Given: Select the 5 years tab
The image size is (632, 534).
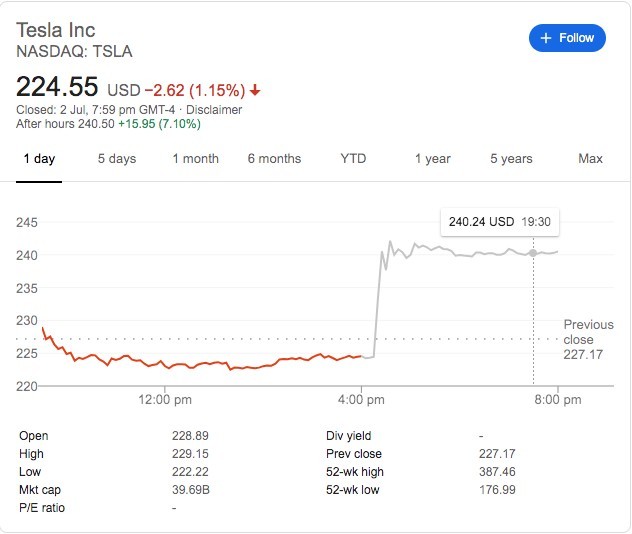Looking at the screenshot, I should [511, 159].
